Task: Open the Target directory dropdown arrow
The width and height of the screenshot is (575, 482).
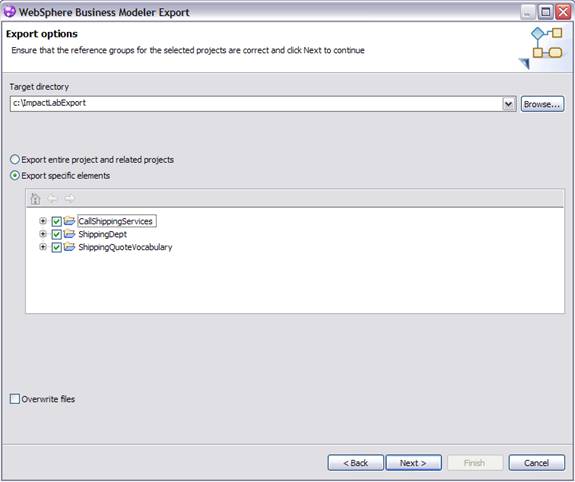Action: (509, 104)
